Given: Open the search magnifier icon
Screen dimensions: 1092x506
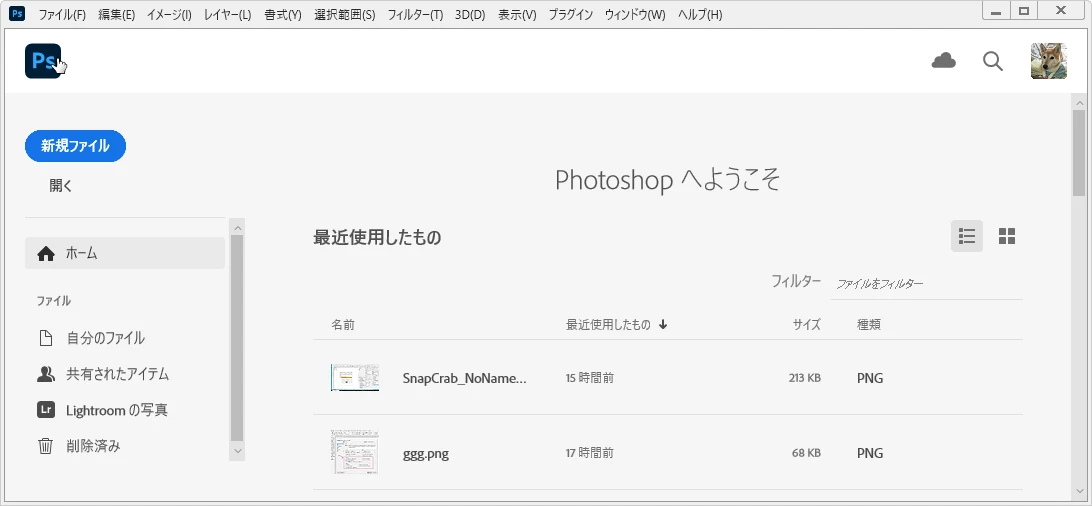Looking at the screenshot, I should 993,61.
